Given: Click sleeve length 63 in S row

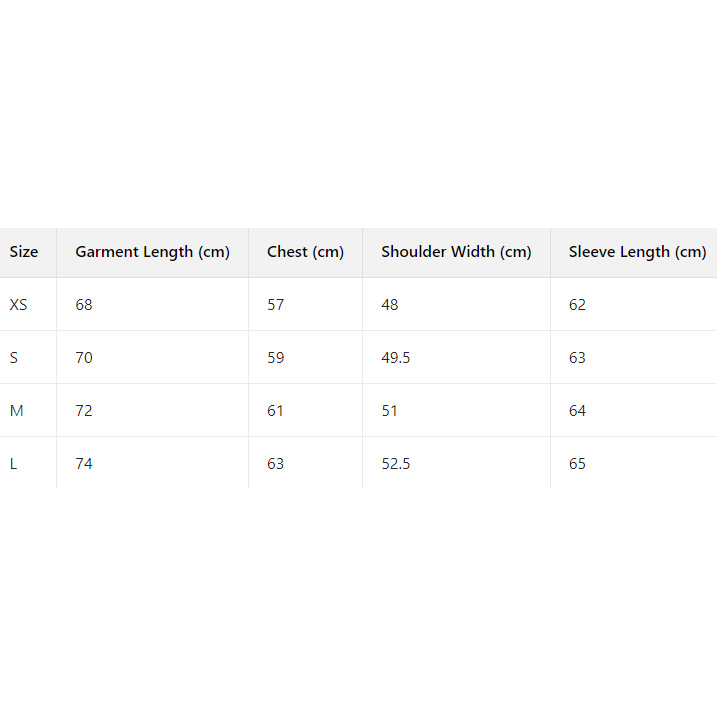Looking at the screenshot, I should click(x=578, y=358).
